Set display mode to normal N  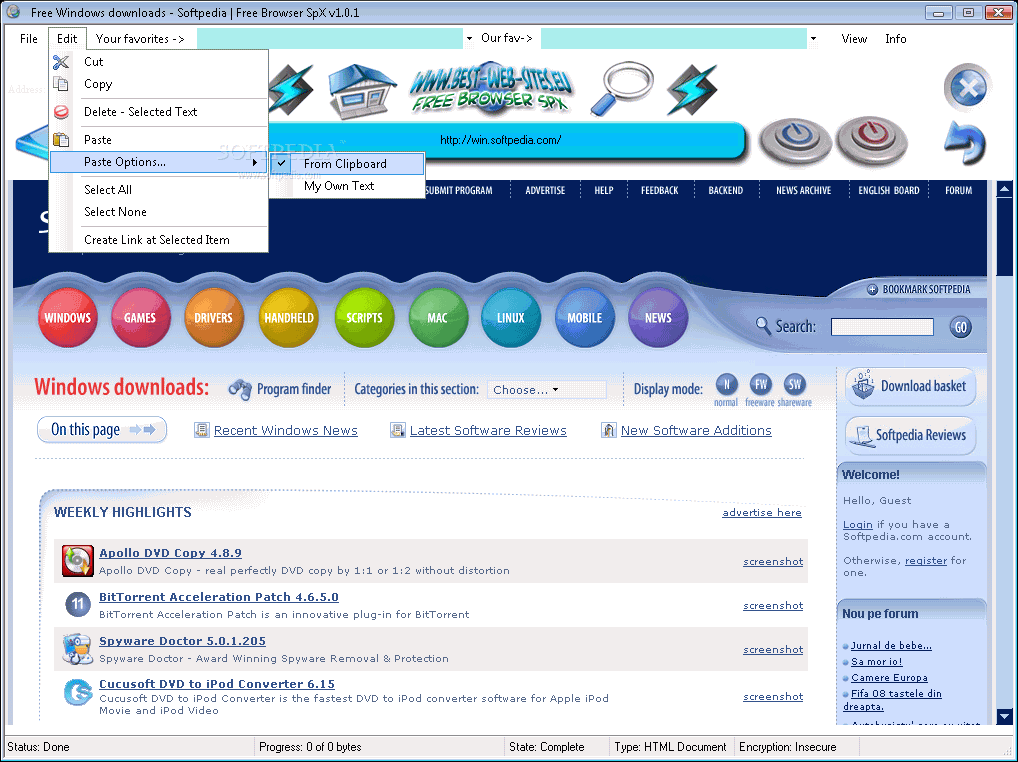coord(726,384)
